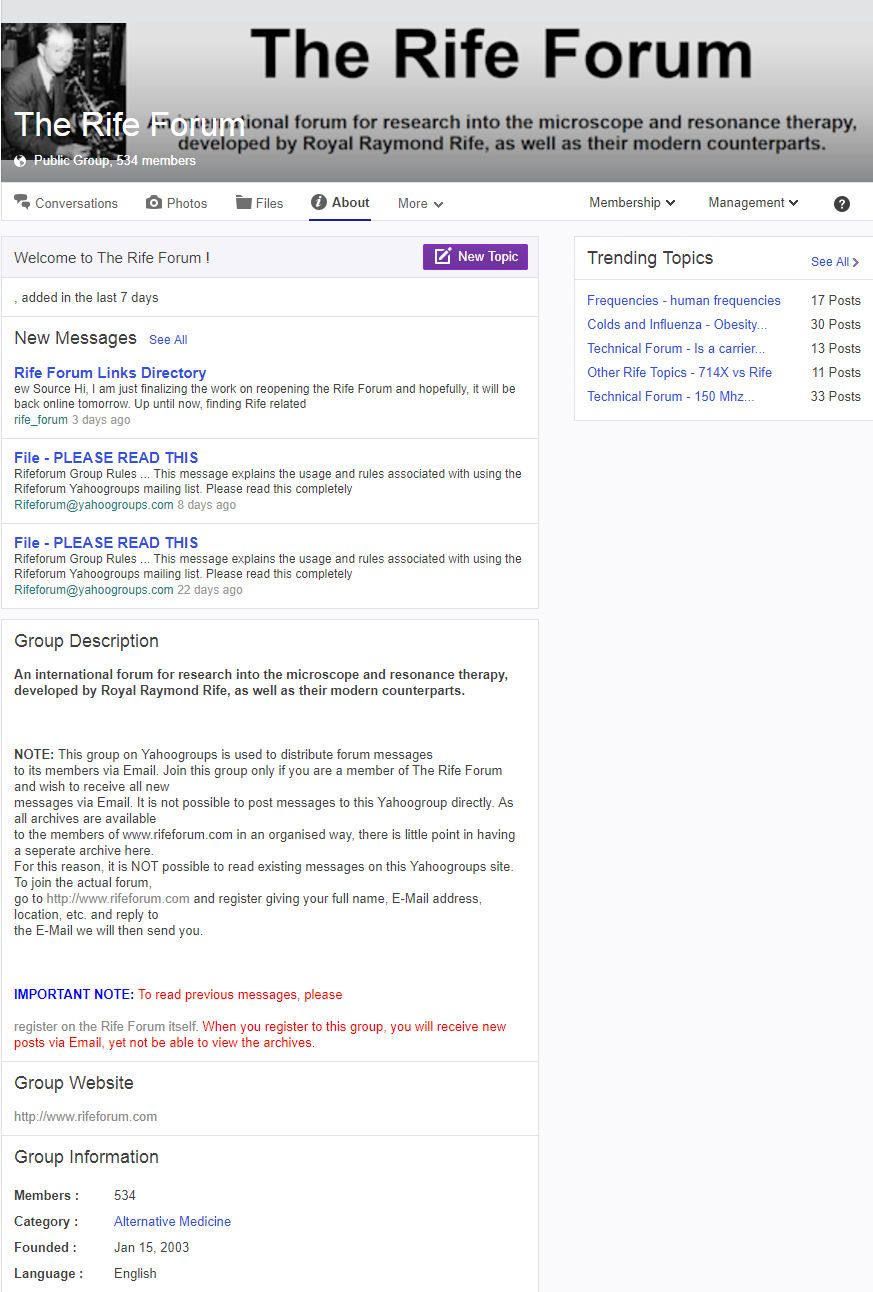Switch to the Photos tab

point(177,203)
